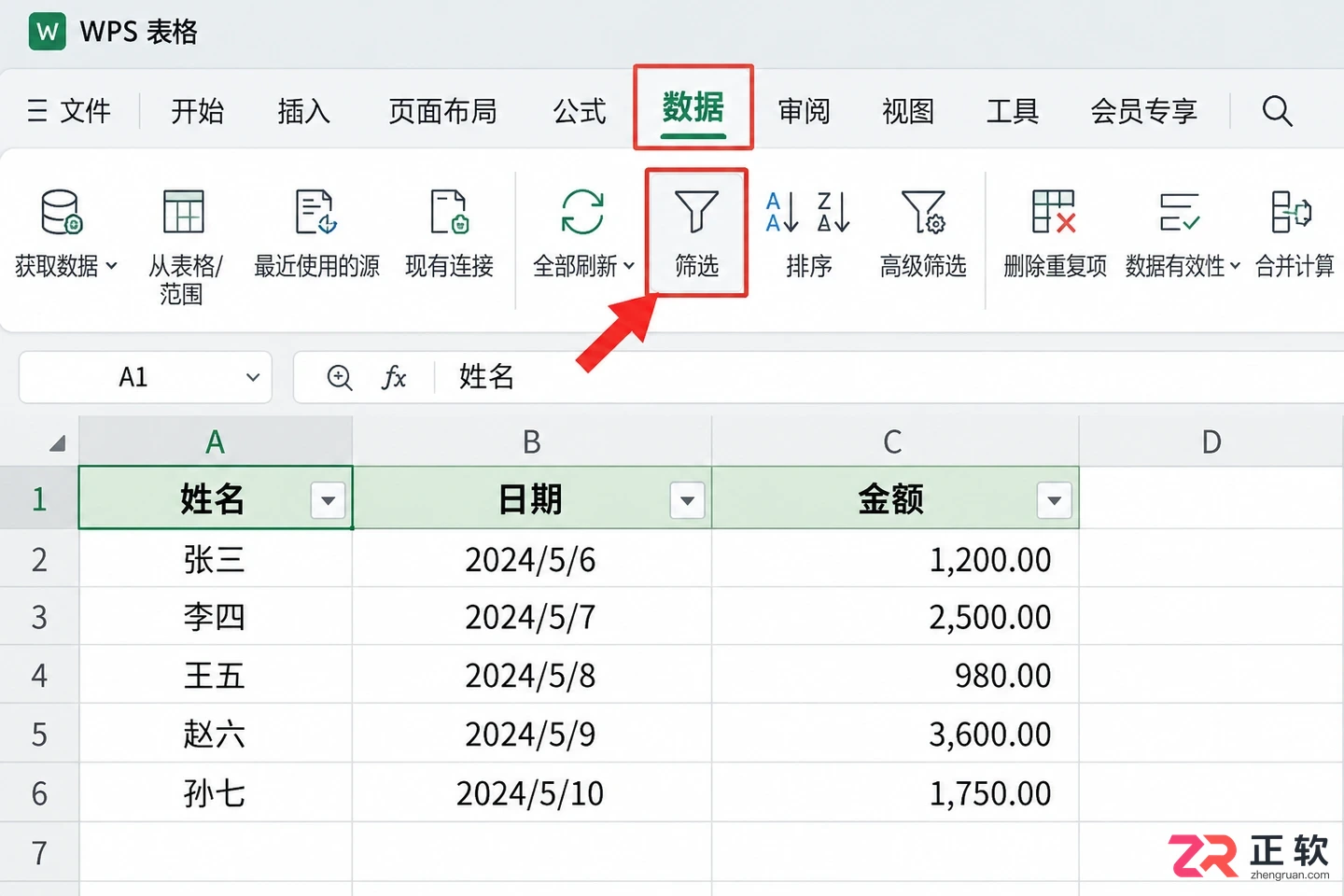The height and width of the screenshot is (896, 1344).
Task: Open the 文件 menu
Action: (69, 111)
